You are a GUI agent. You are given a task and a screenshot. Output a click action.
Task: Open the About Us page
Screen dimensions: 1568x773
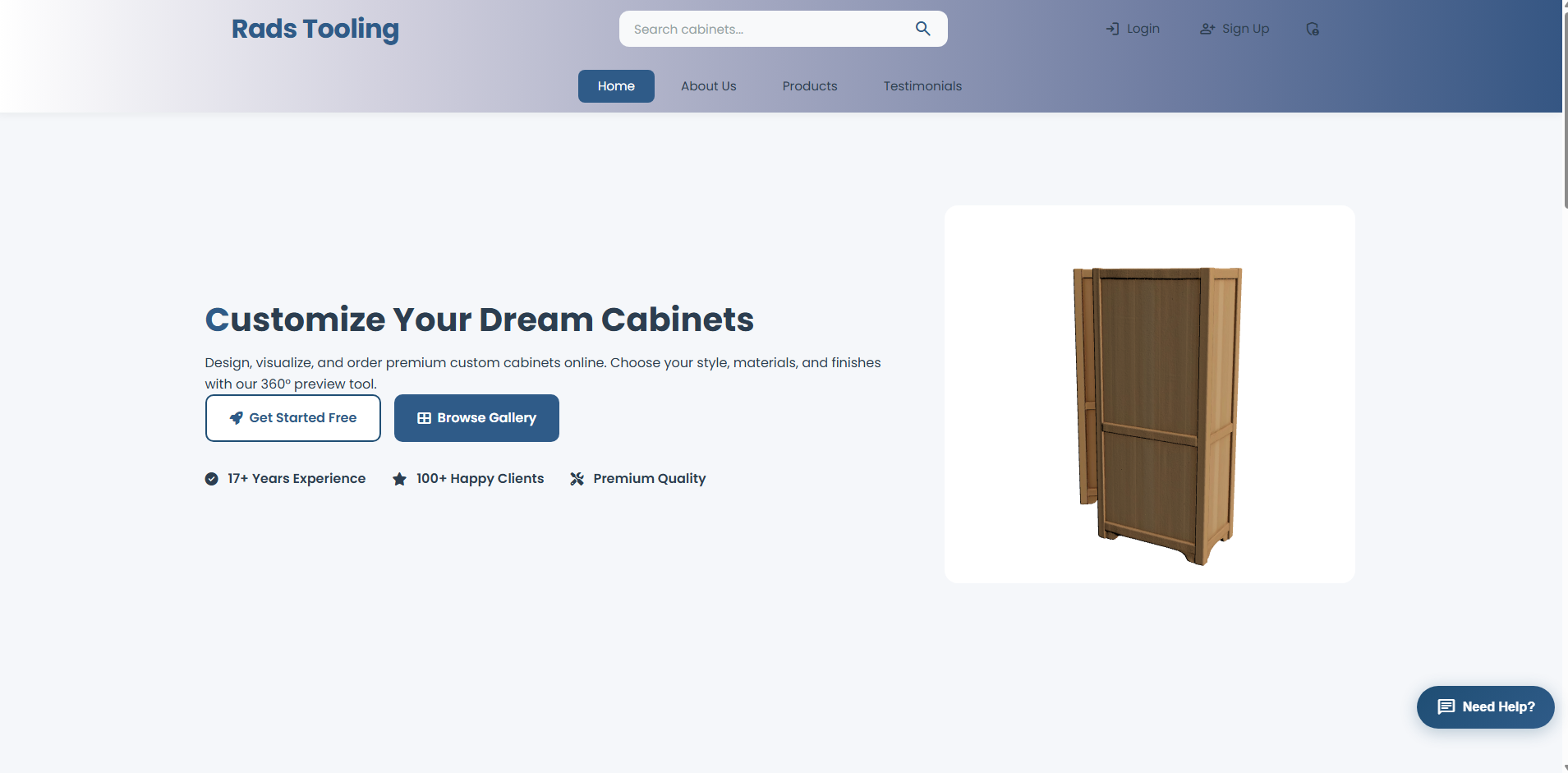[709, 86]
